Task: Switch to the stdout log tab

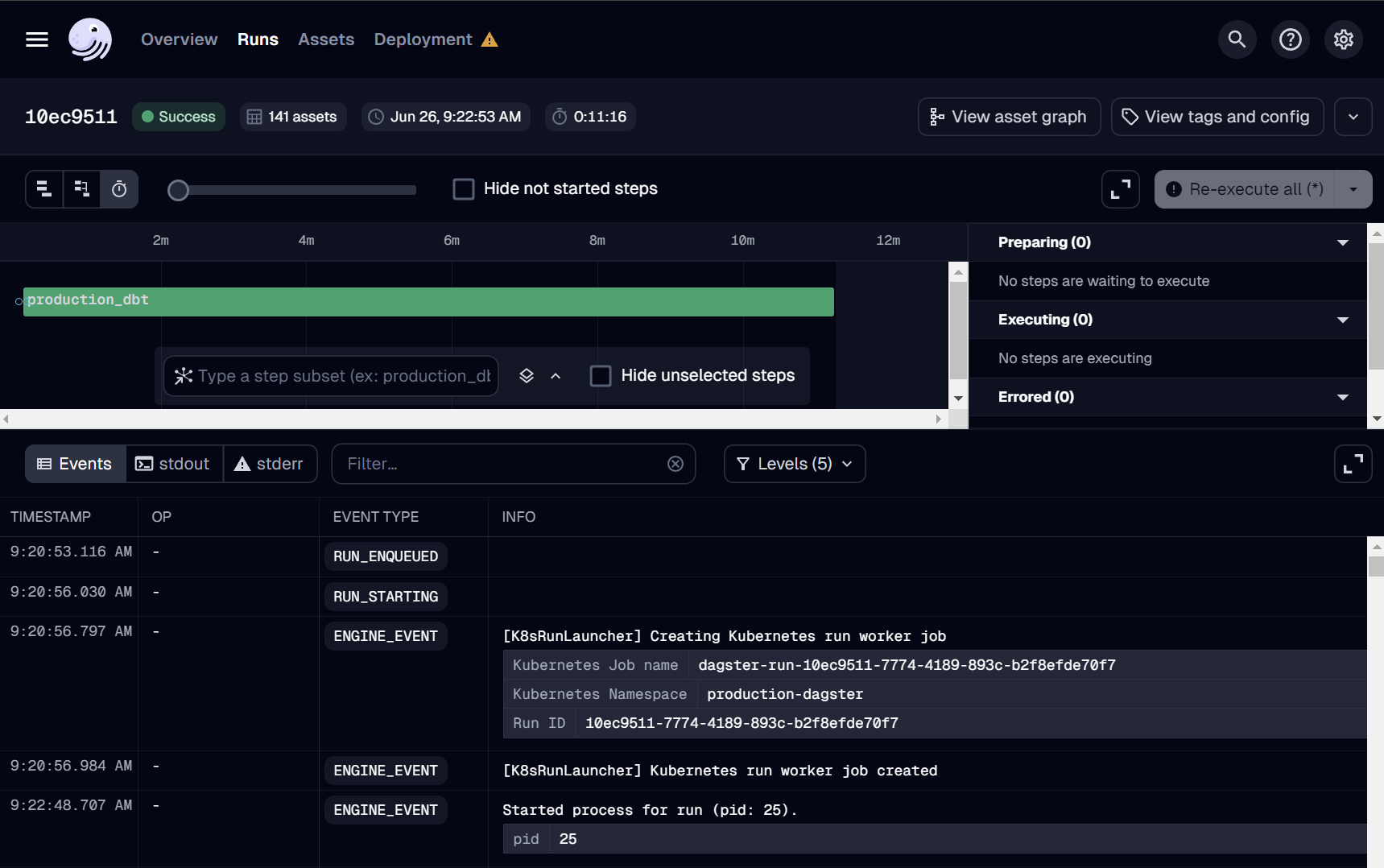Action: (173, 464)
